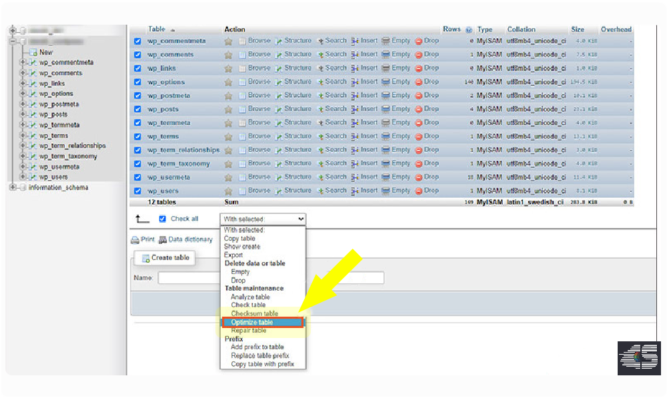667x400 pixels.
Task: Expand wp_posts node in sidebar tree
Action: pos(23,114)
